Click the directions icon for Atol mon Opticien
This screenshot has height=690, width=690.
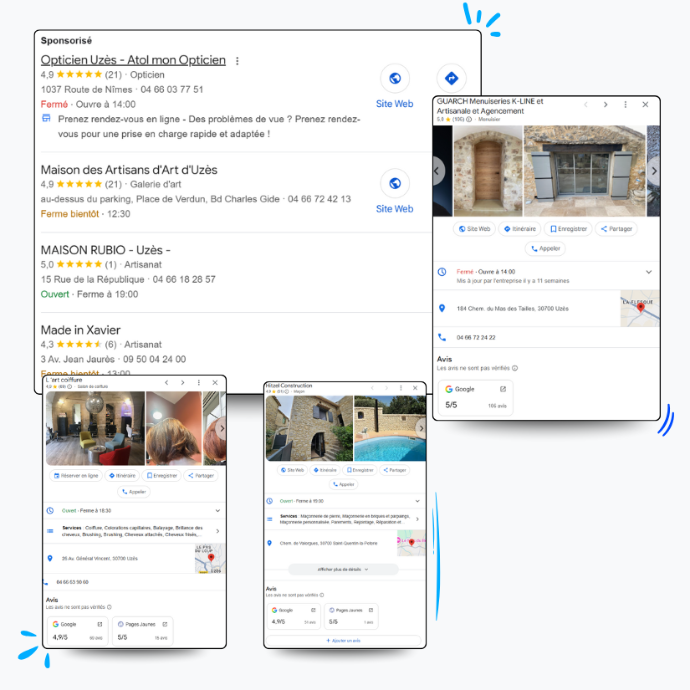pos(451,78)
